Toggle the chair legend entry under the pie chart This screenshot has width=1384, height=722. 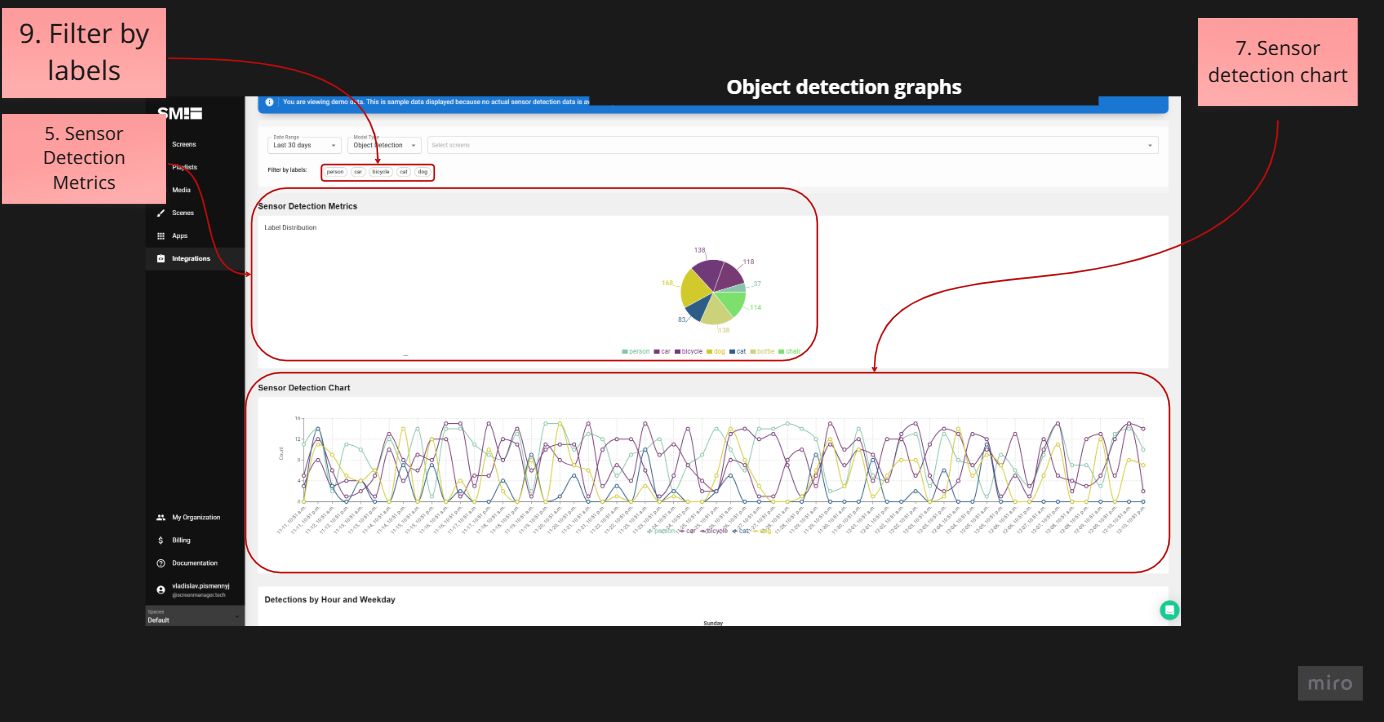tap(790, 352)
